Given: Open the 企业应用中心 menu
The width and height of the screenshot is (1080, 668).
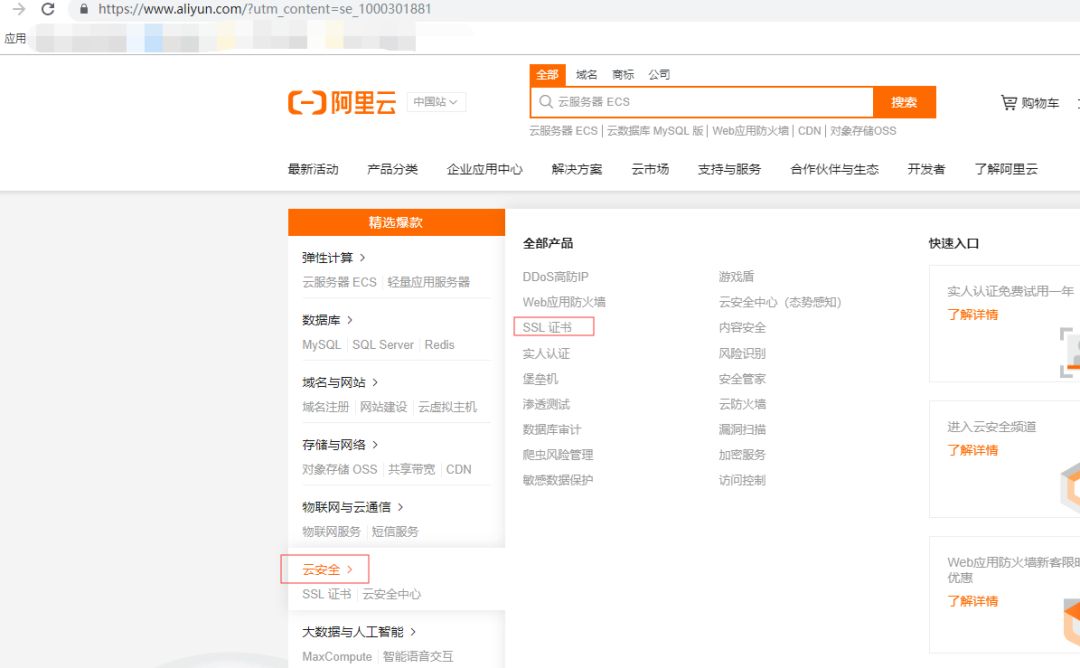Looking at the screenshot, I should pos(485,169).
